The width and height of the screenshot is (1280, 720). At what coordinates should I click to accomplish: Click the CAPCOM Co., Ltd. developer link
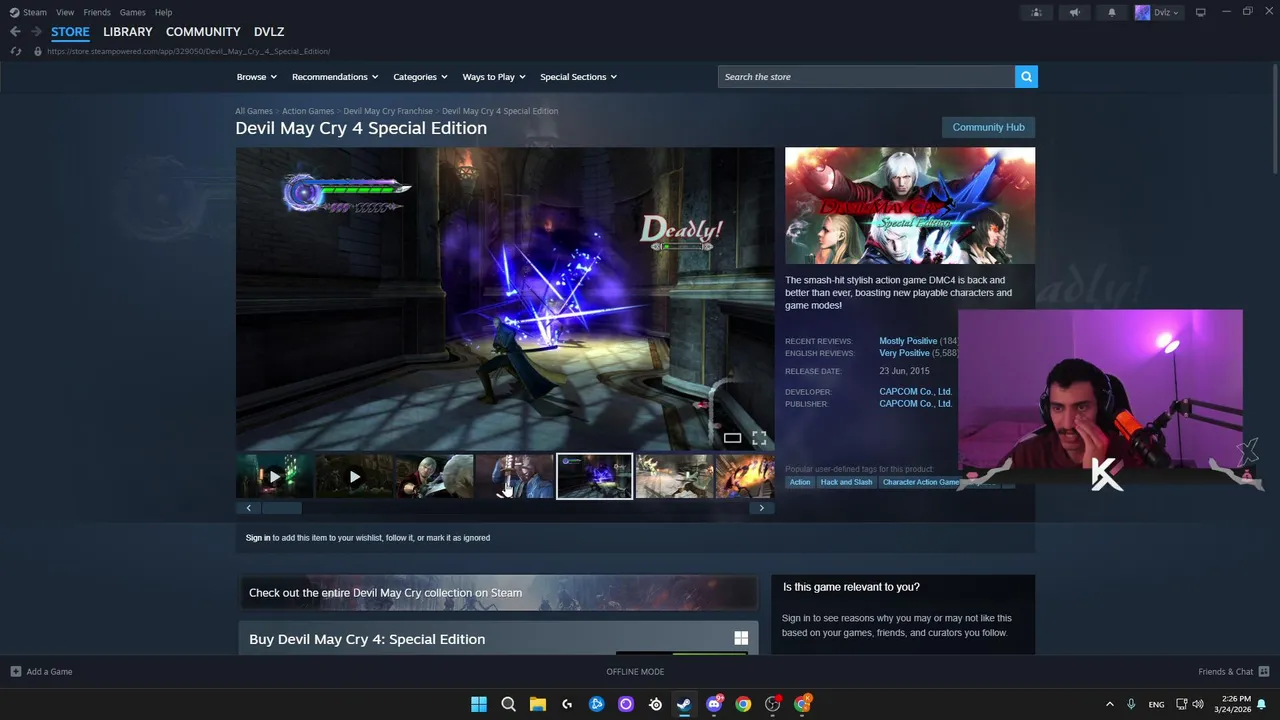915,392
